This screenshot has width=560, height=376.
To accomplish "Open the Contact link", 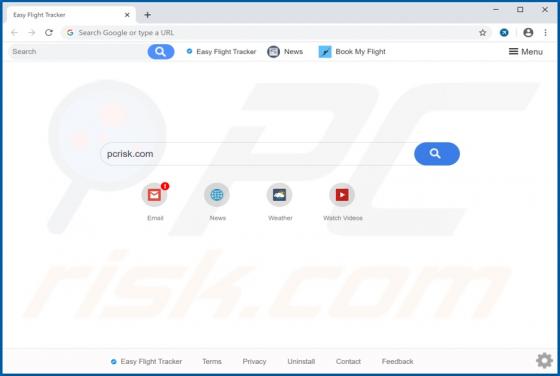I will click(348, 361).
